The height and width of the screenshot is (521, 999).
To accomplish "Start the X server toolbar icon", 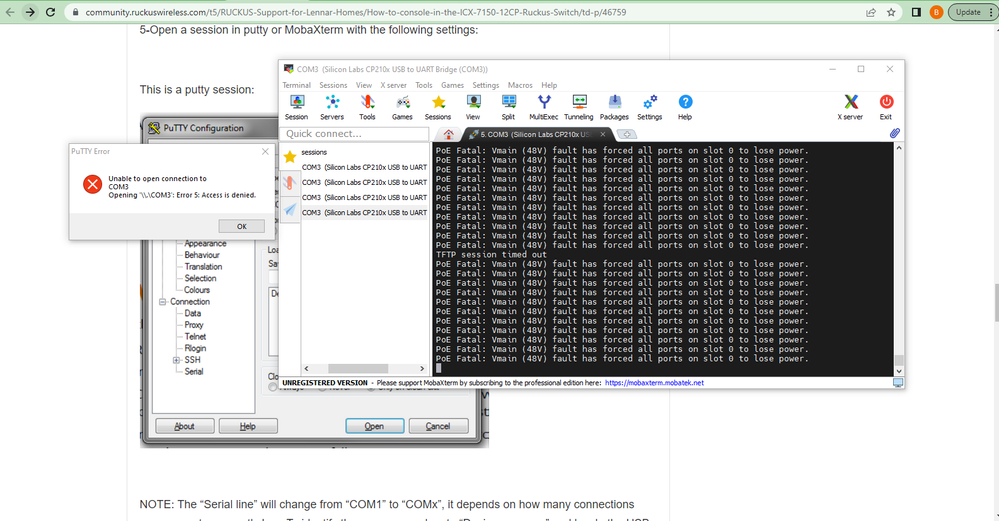I will (x=850, y=107).
